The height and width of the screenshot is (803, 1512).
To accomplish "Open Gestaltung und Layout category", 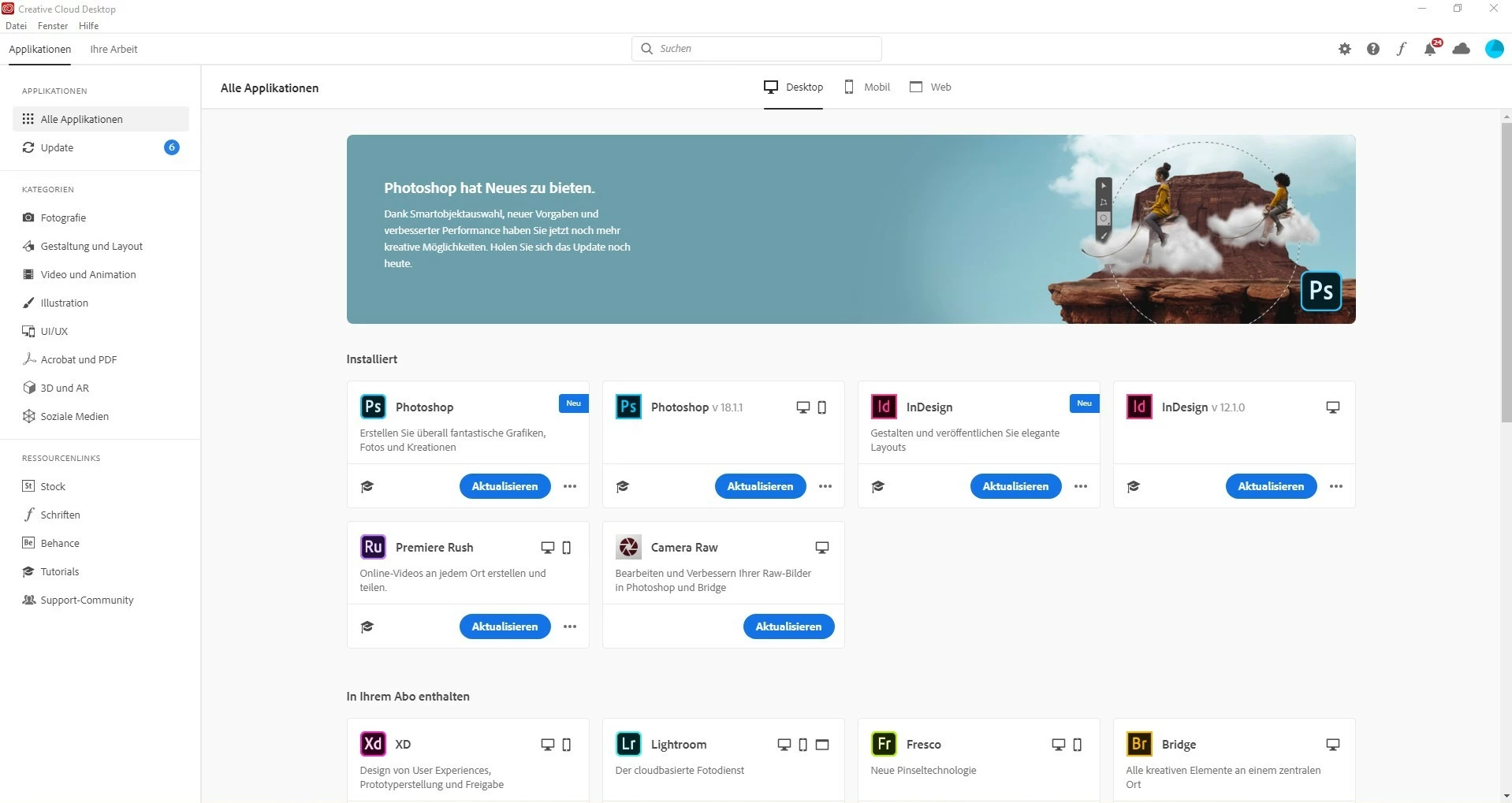I will click(101, 246).
